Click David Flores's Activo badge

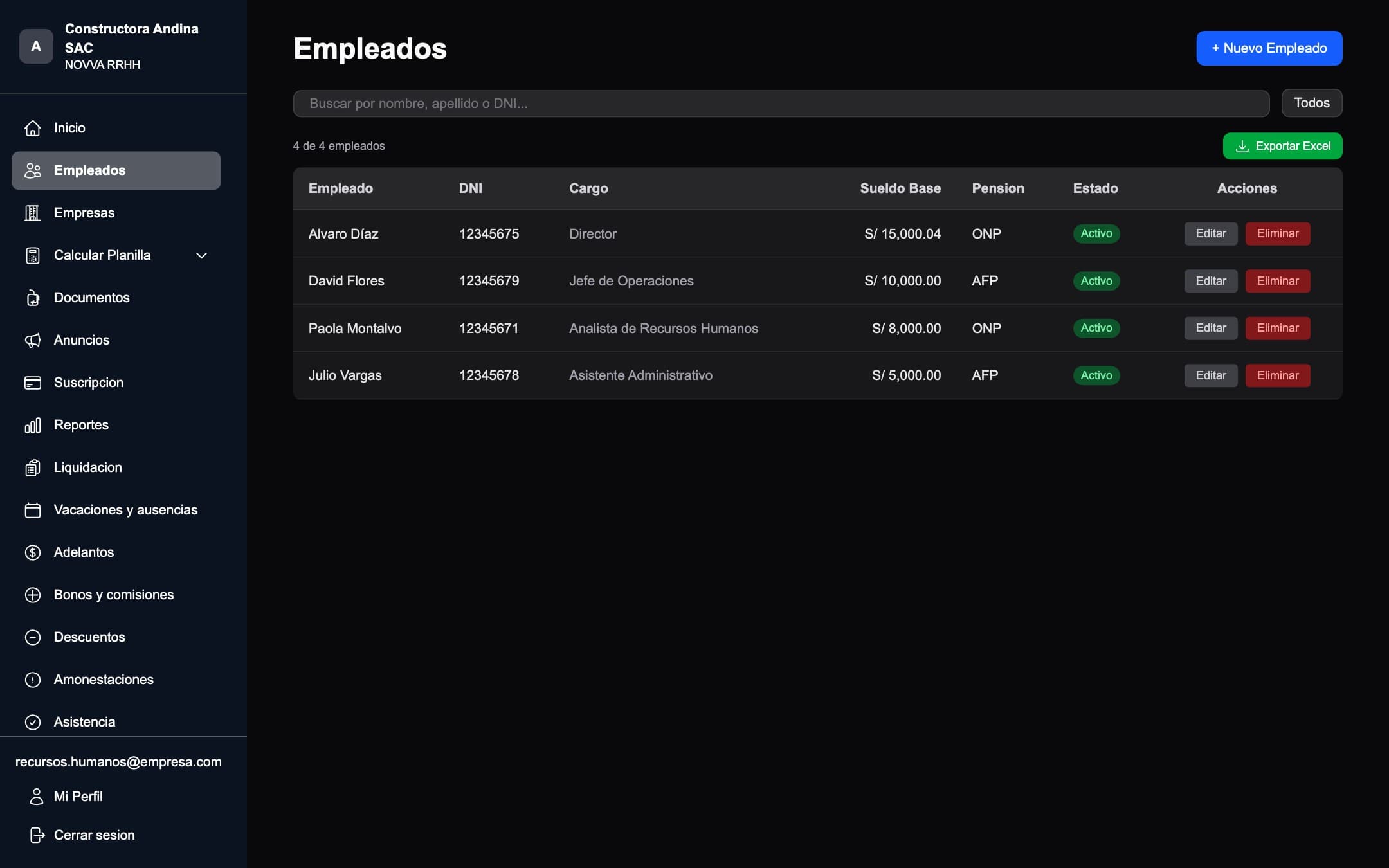click(x=1096, y=281)
